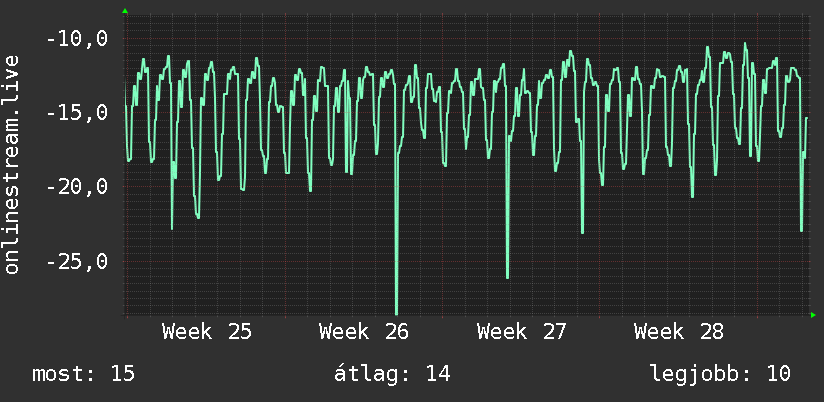Screen dimensions: 824x402
Task: Click the Week 27 axis label
Action: 522,332
